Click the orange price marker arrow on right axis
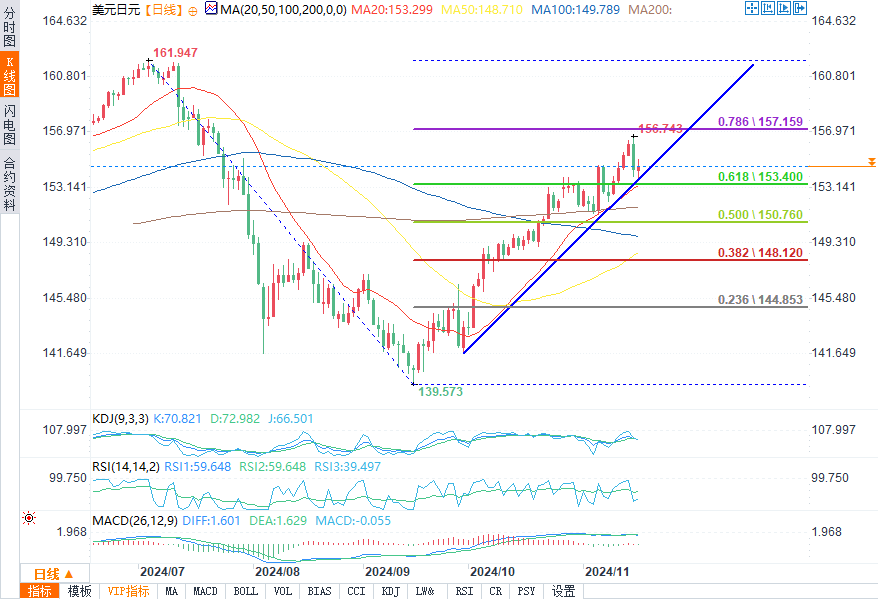Viewport: 878px width, 599px height. point(871,162)
